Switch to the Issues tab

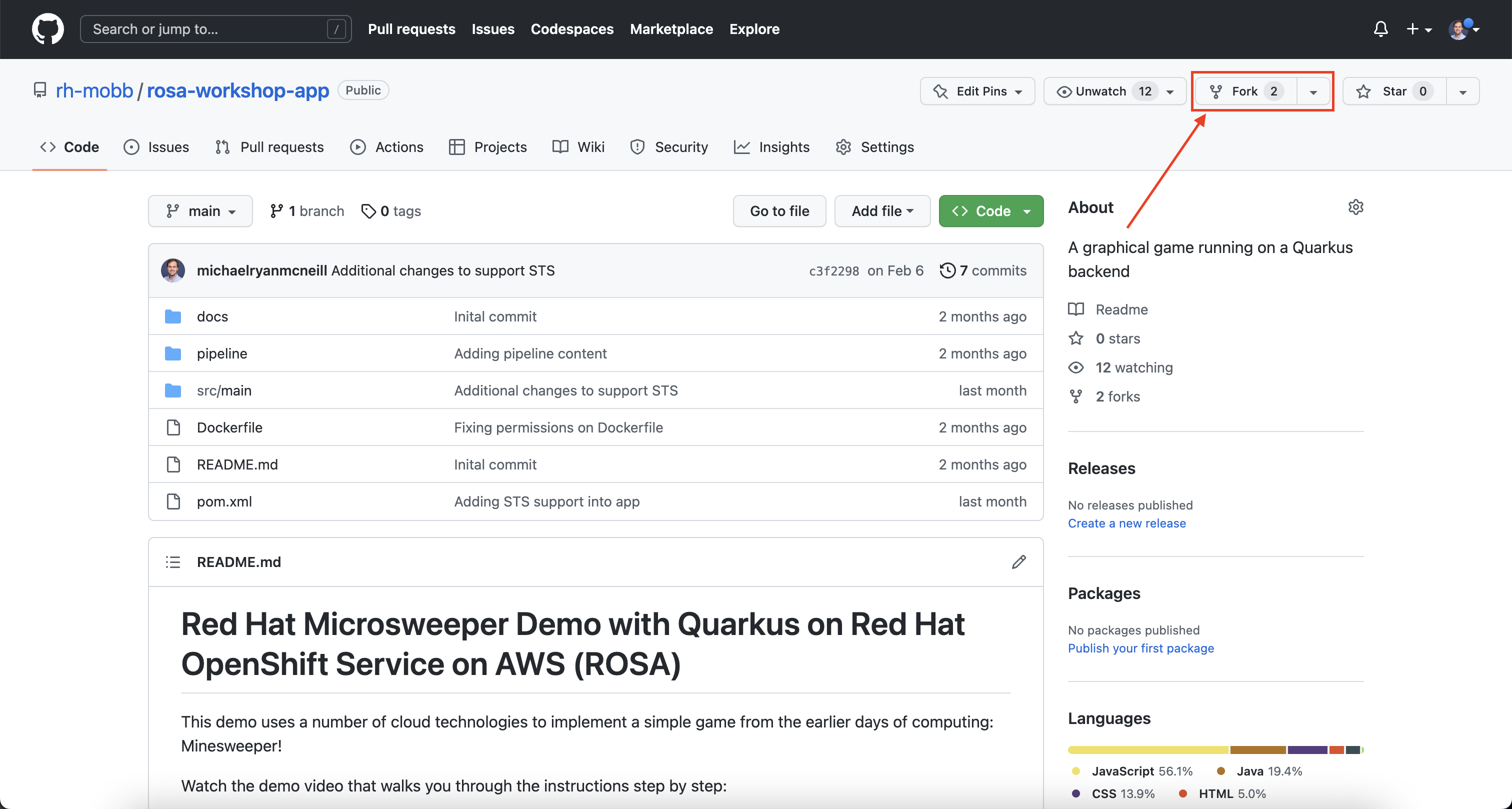(x=156, y=147)
